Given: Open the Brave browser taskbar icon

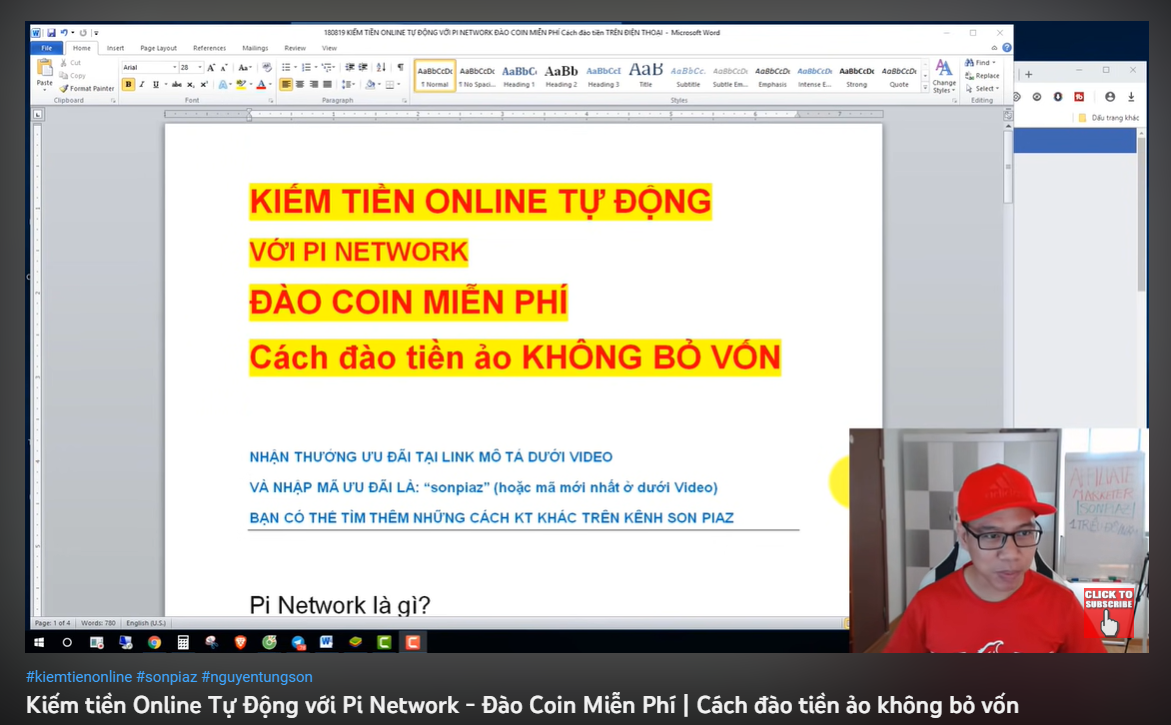Looking at the screenshot, I should click(x=240, y=642).
